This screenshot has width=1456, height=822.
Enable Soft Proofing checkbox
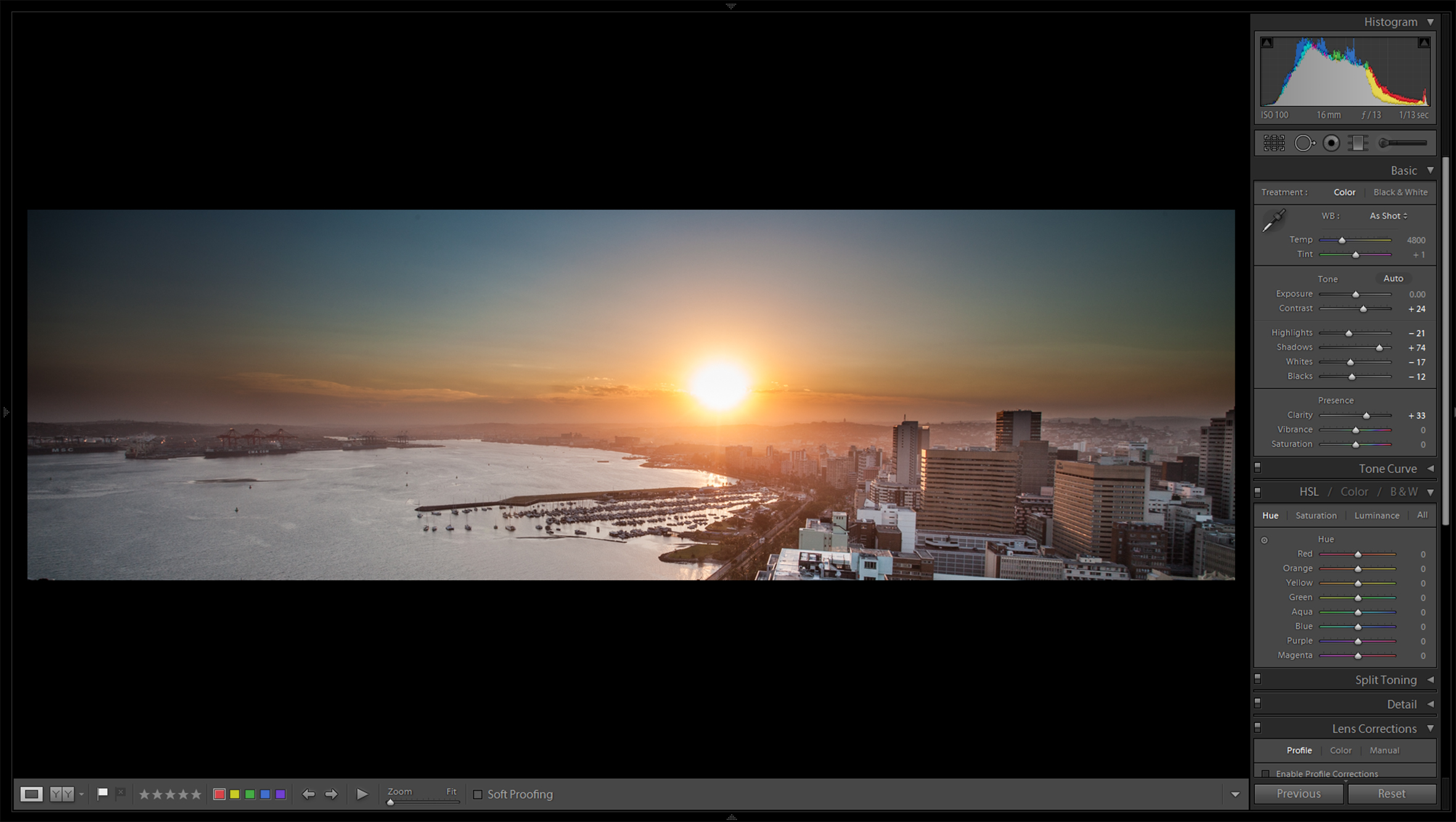478,794
